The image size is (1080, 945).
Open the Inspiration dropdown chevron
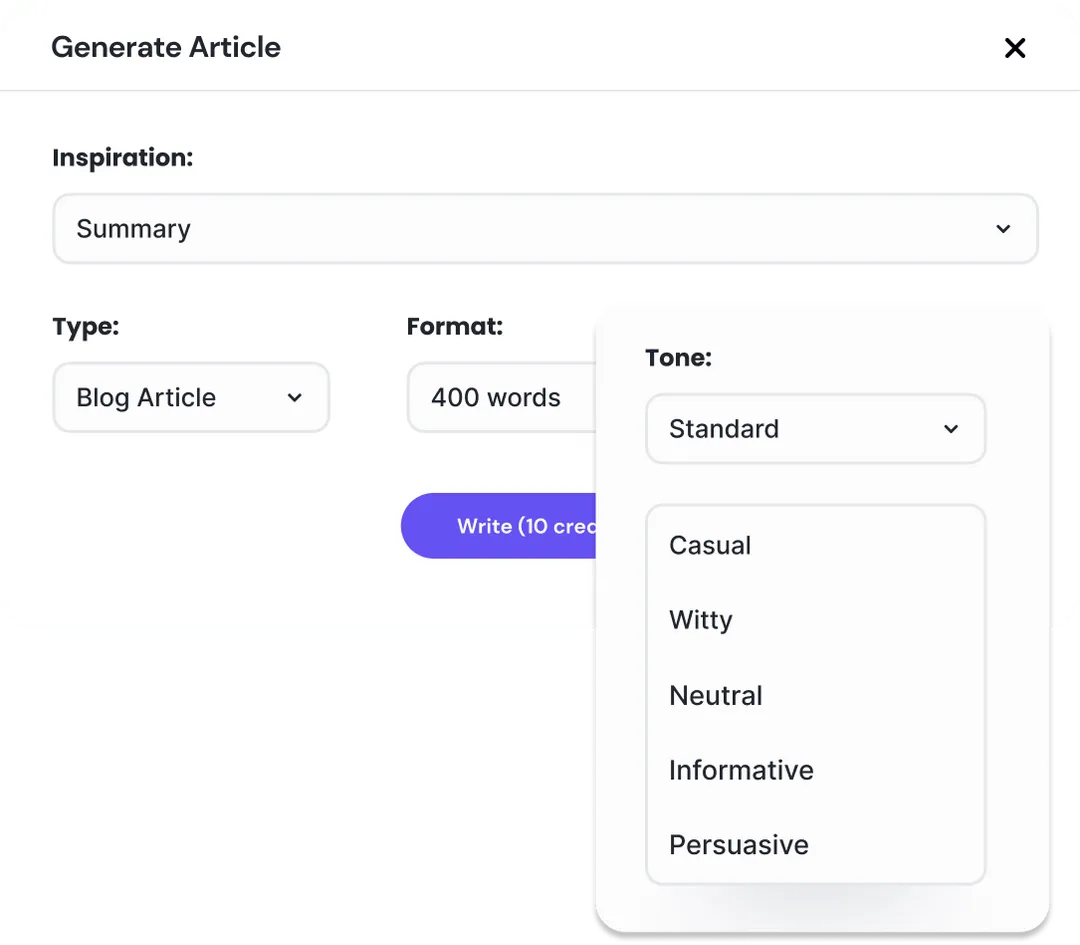point(1003,229)
